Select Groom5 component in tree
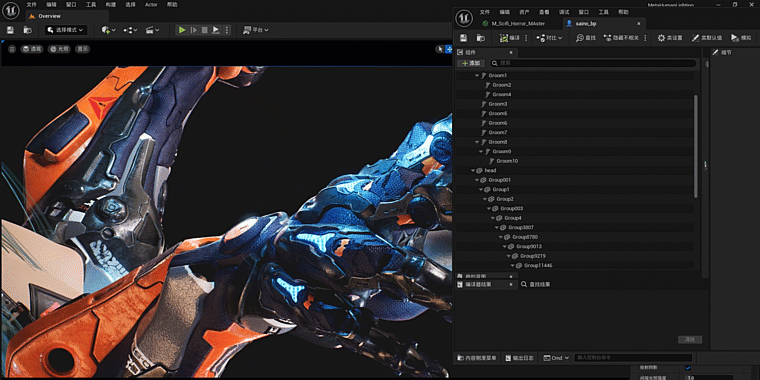 (498, 113)
